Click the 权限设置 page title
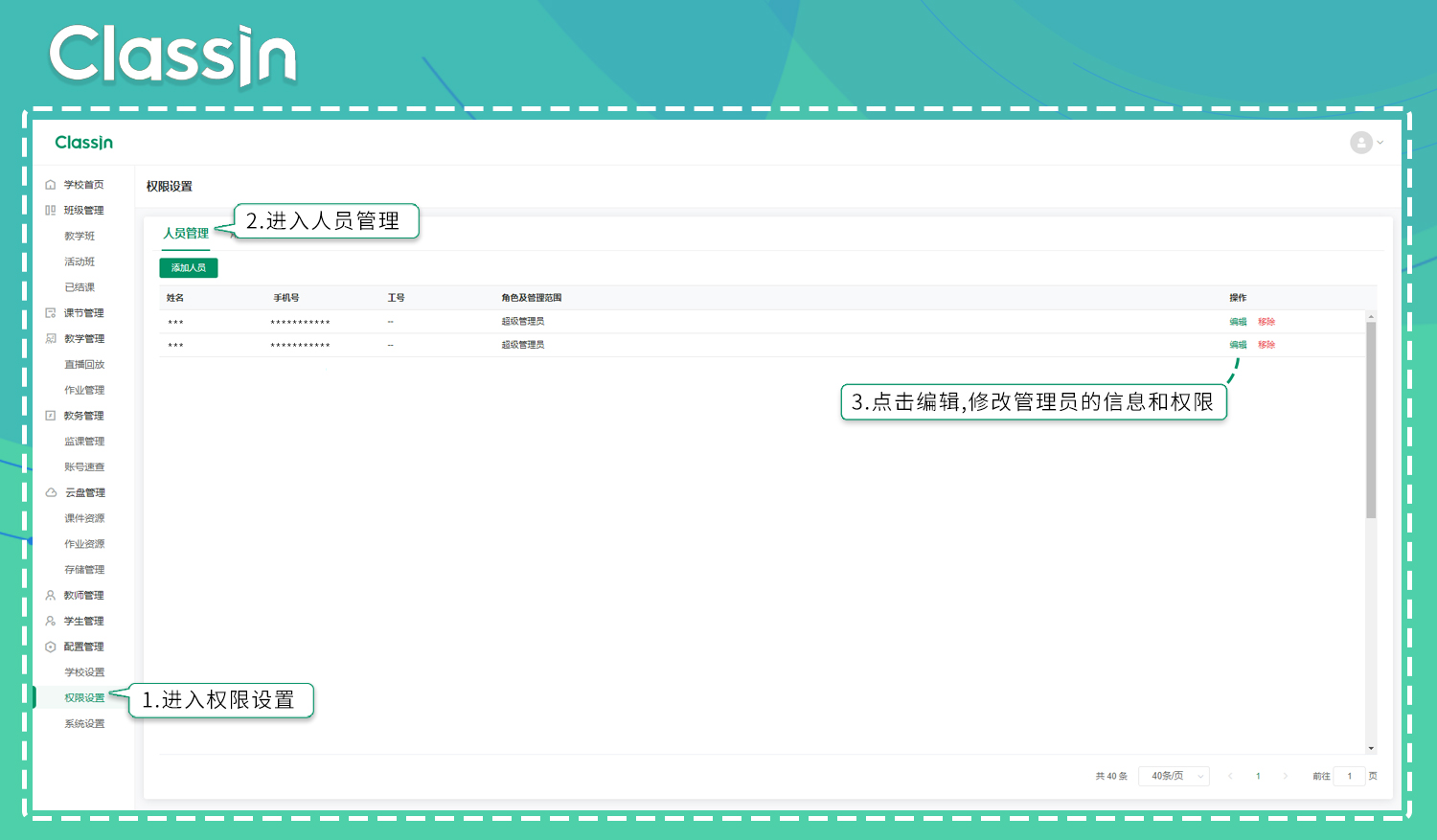The height and width of the screenshot is (840, 1437). click(170, 187)
